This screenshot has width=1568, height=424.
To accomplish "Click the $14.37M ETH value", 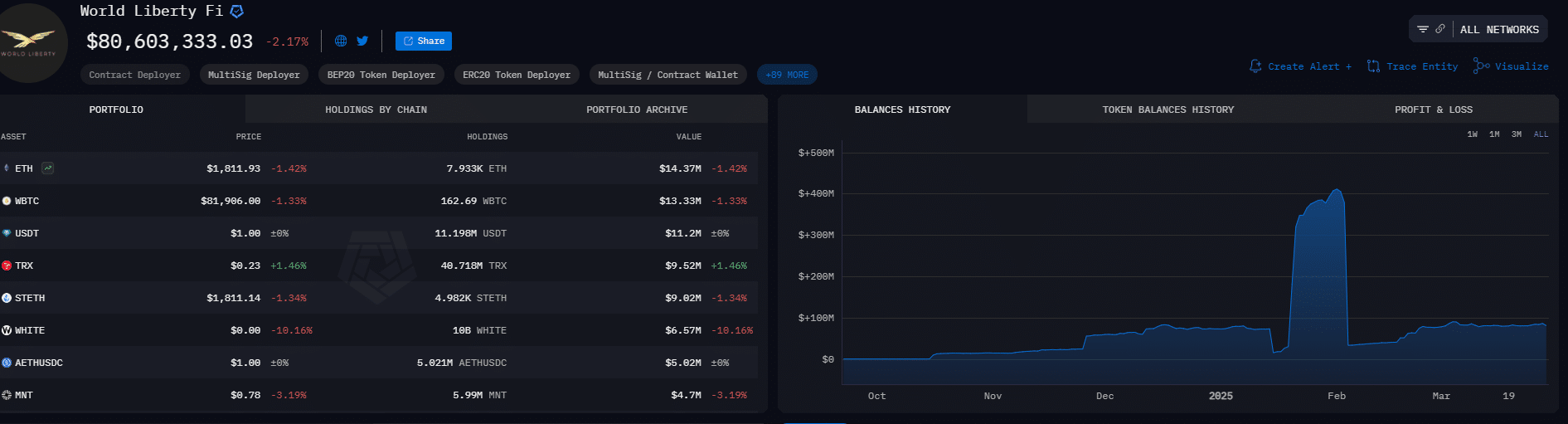I will 680,168.
